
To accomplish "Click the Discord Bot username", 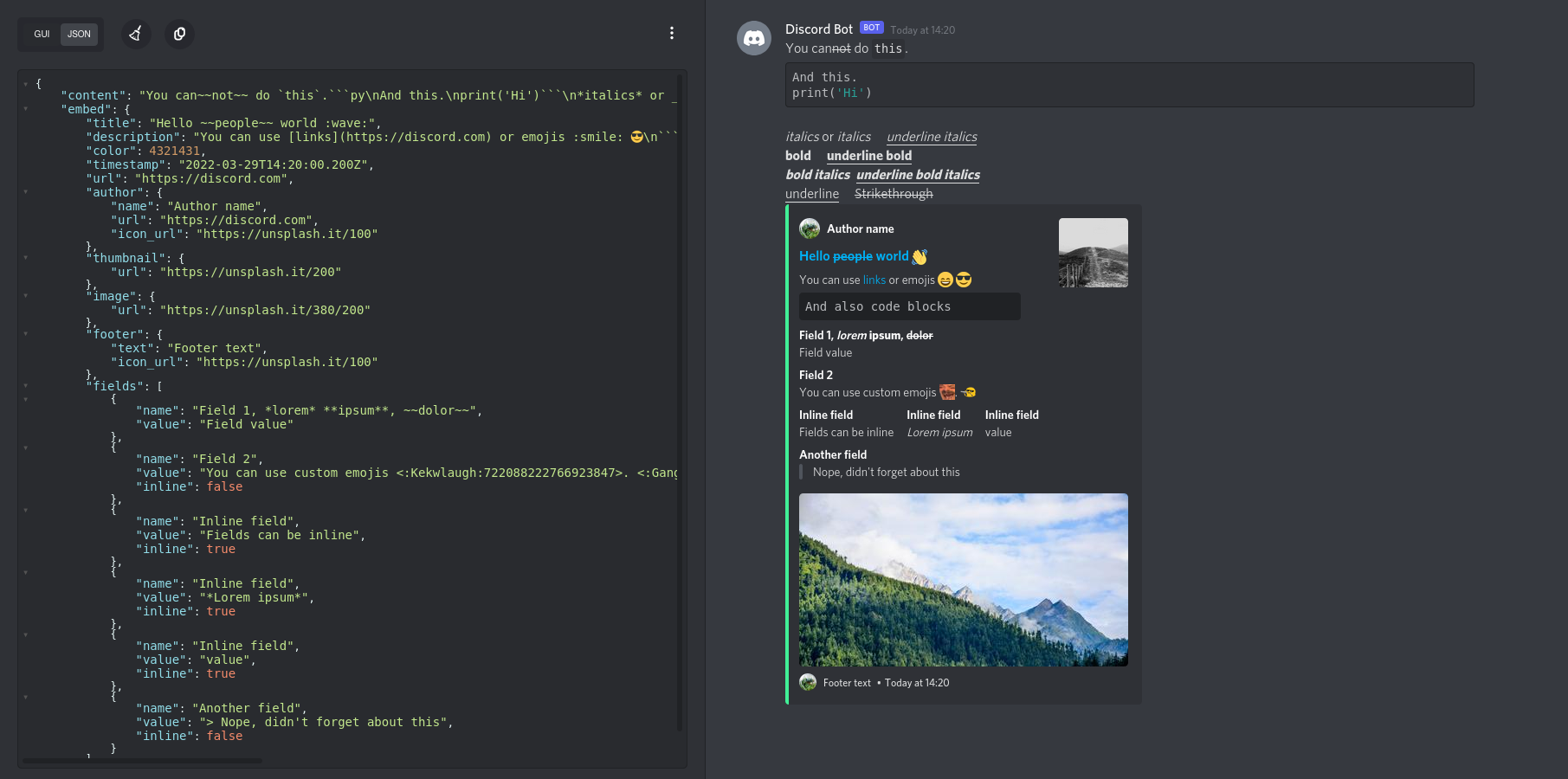I will [x=819, y=29].
